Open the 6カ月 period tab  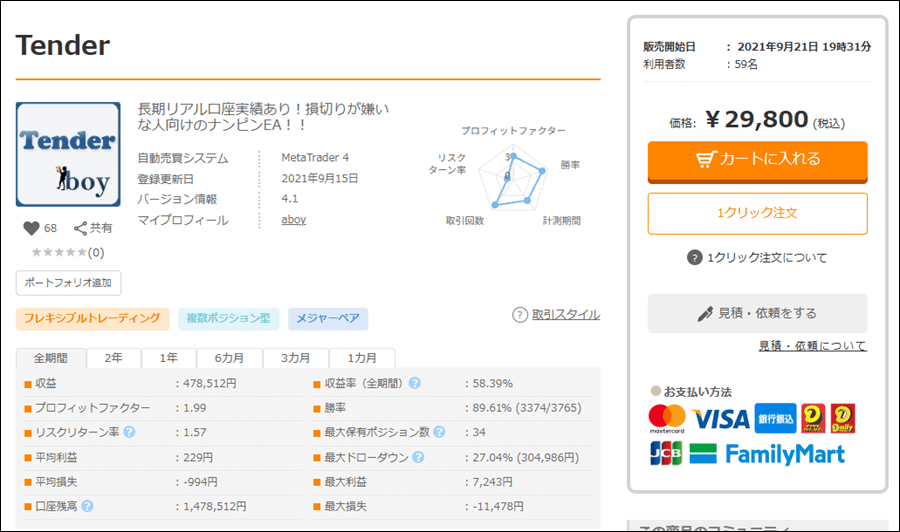coord(228,358)
